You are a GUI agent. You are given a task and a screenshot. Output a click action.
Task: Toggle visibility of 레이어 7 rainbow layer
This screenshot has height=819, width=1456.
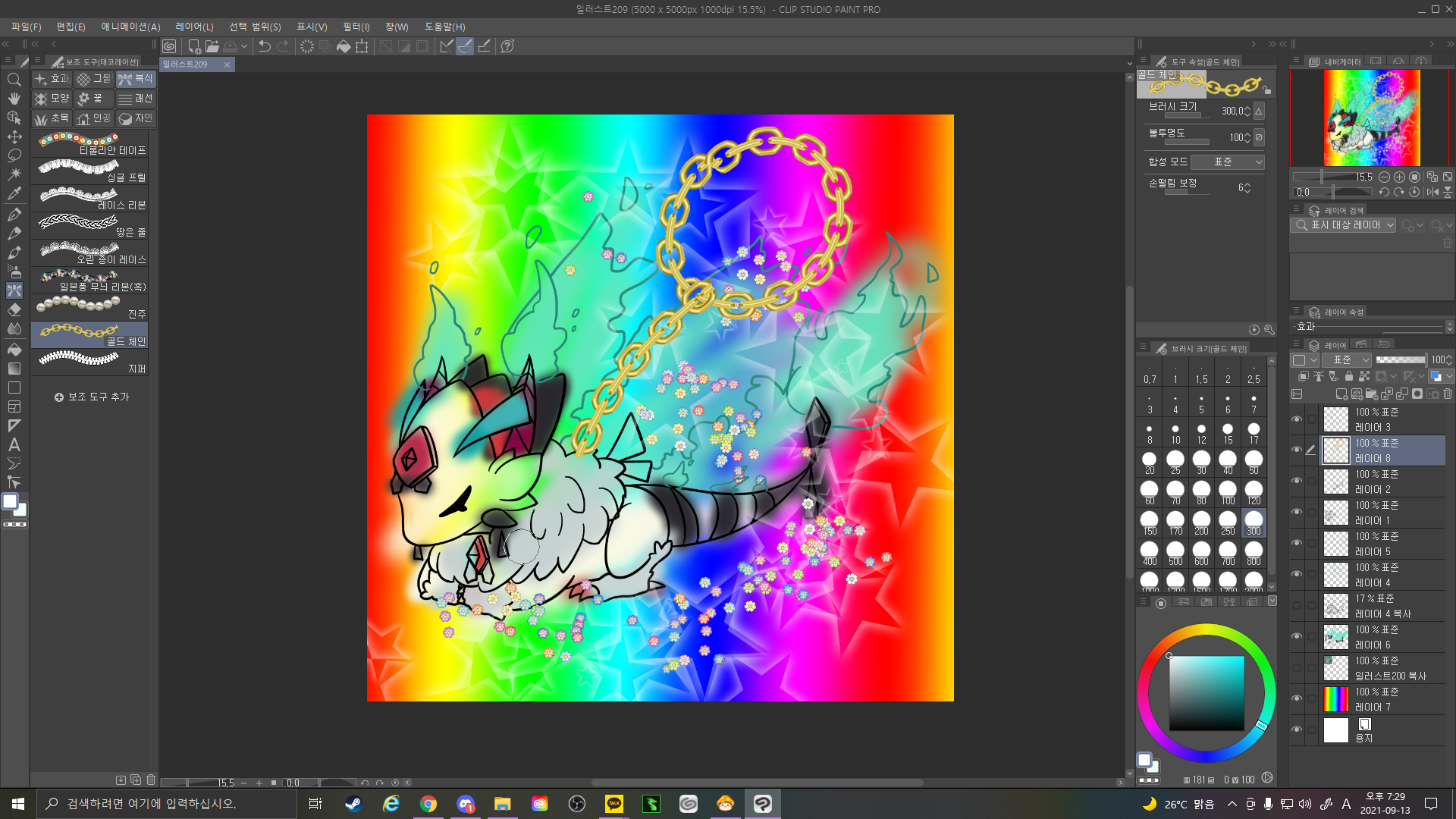1297,698
